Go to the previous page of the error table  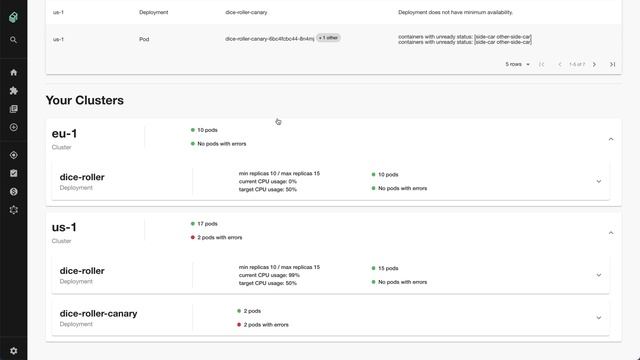click(560, 64)
